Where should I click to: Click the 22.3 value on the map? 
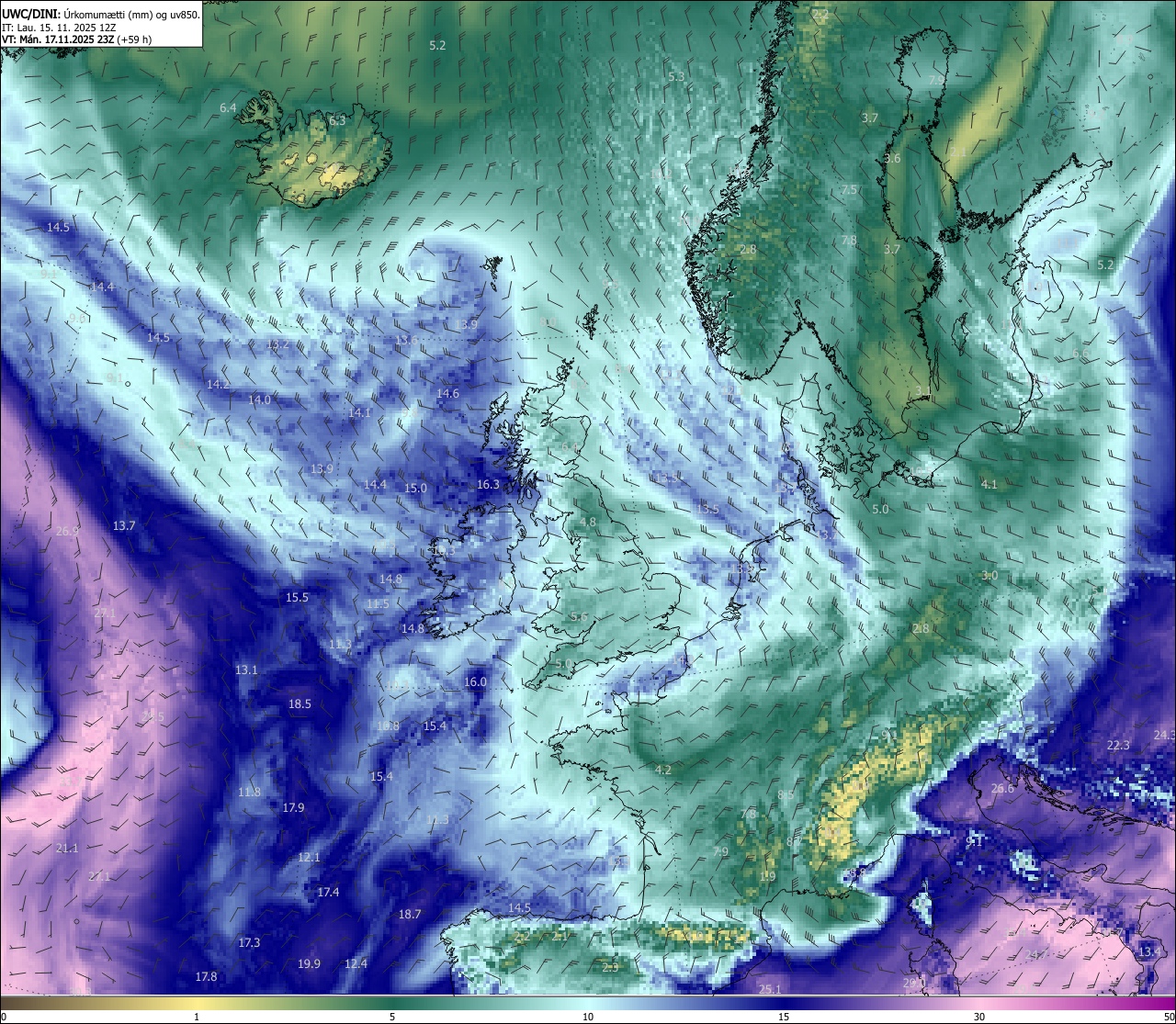point(1118,746)
